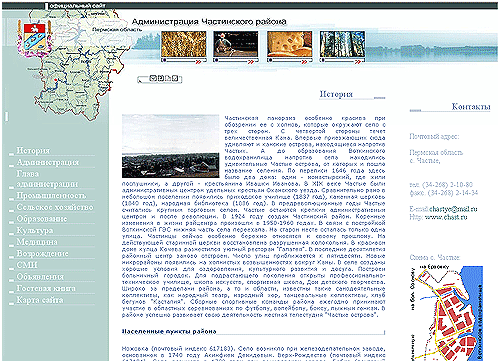Click red arrows under clown figure thumbnail
This screenshot has height=361, width=500.
click(251, 62)
